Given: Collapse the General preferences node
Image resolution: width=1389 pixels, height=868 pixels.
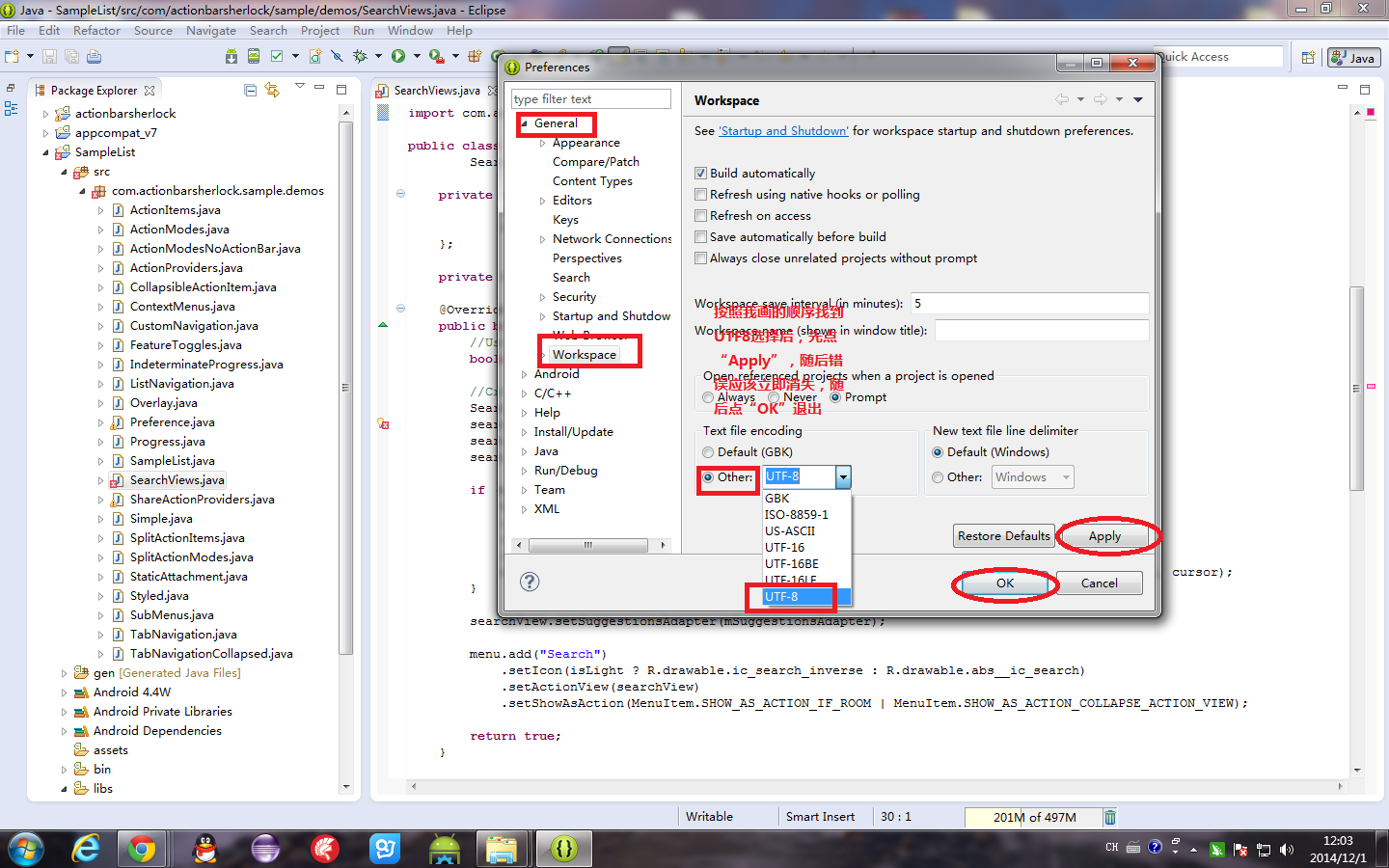Looking at the screenshot, I should tap(525, 123).
